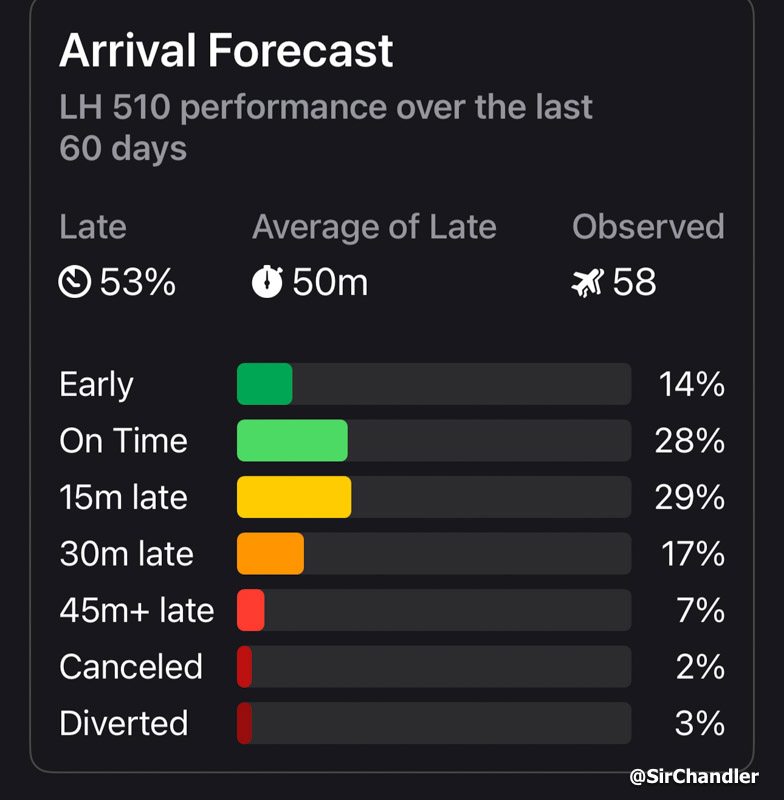Viewport: 784px width, 800px height.
Task: Click the LH 510 performance subtitle
Action: coord(326,127)
